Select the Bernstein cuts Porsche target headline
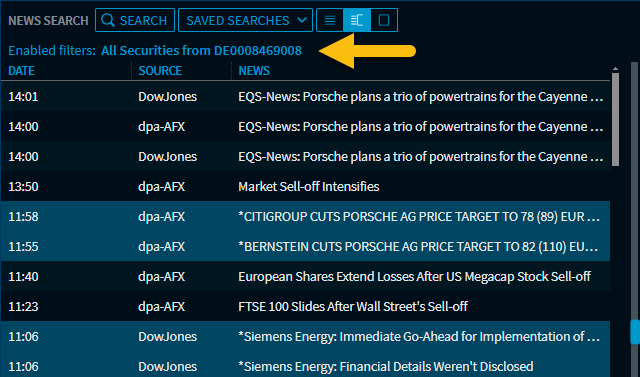The height and width of the screenshot is (377, 640). (418, 246)
